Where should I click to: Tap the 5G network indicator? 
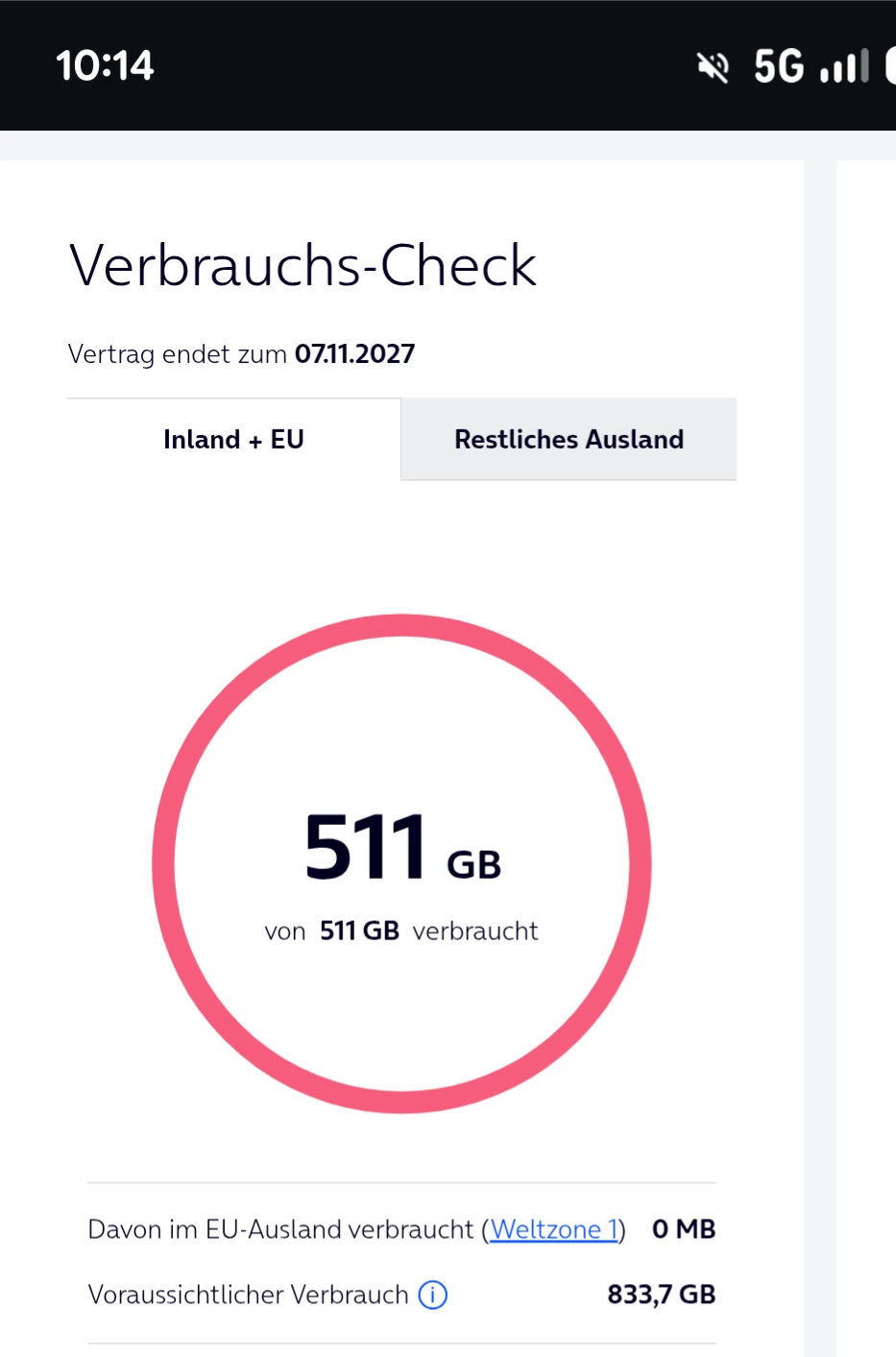click(779, 66)
